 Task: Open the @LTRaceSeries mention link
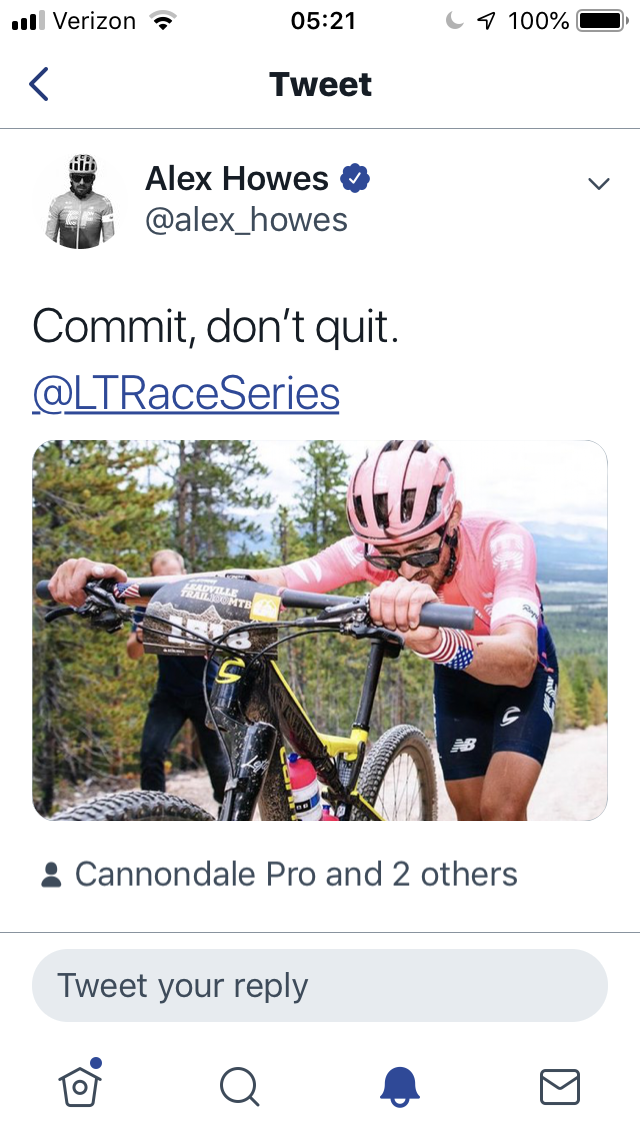(186, 394)
